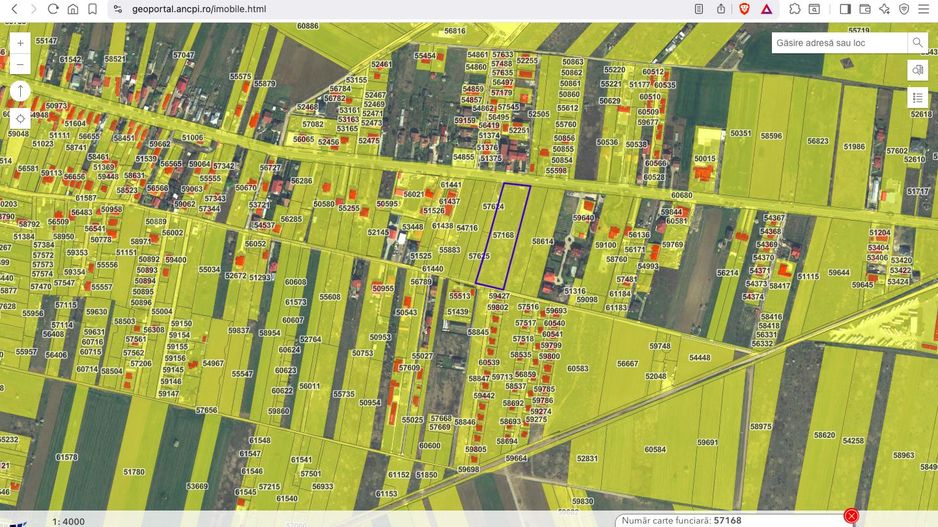Zoom in on the map
This screenshot has height=527, width=938.
20,43
